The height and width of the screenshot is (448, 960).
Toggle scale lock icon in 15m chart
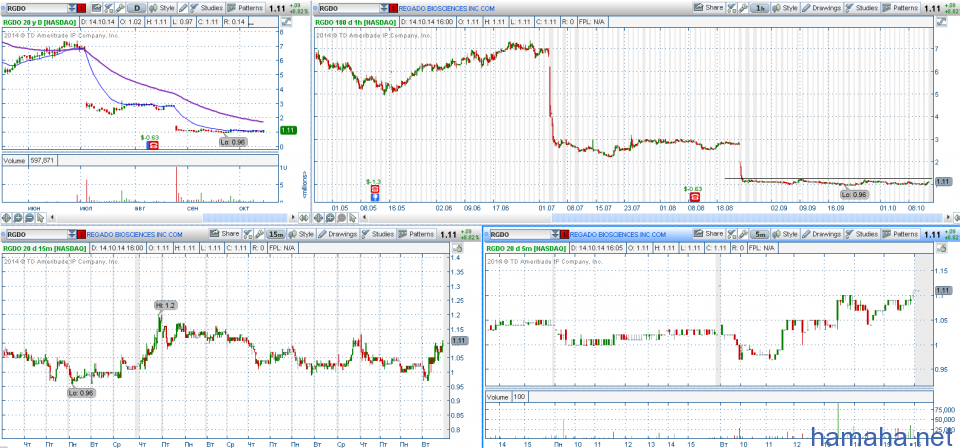point(458,248)
